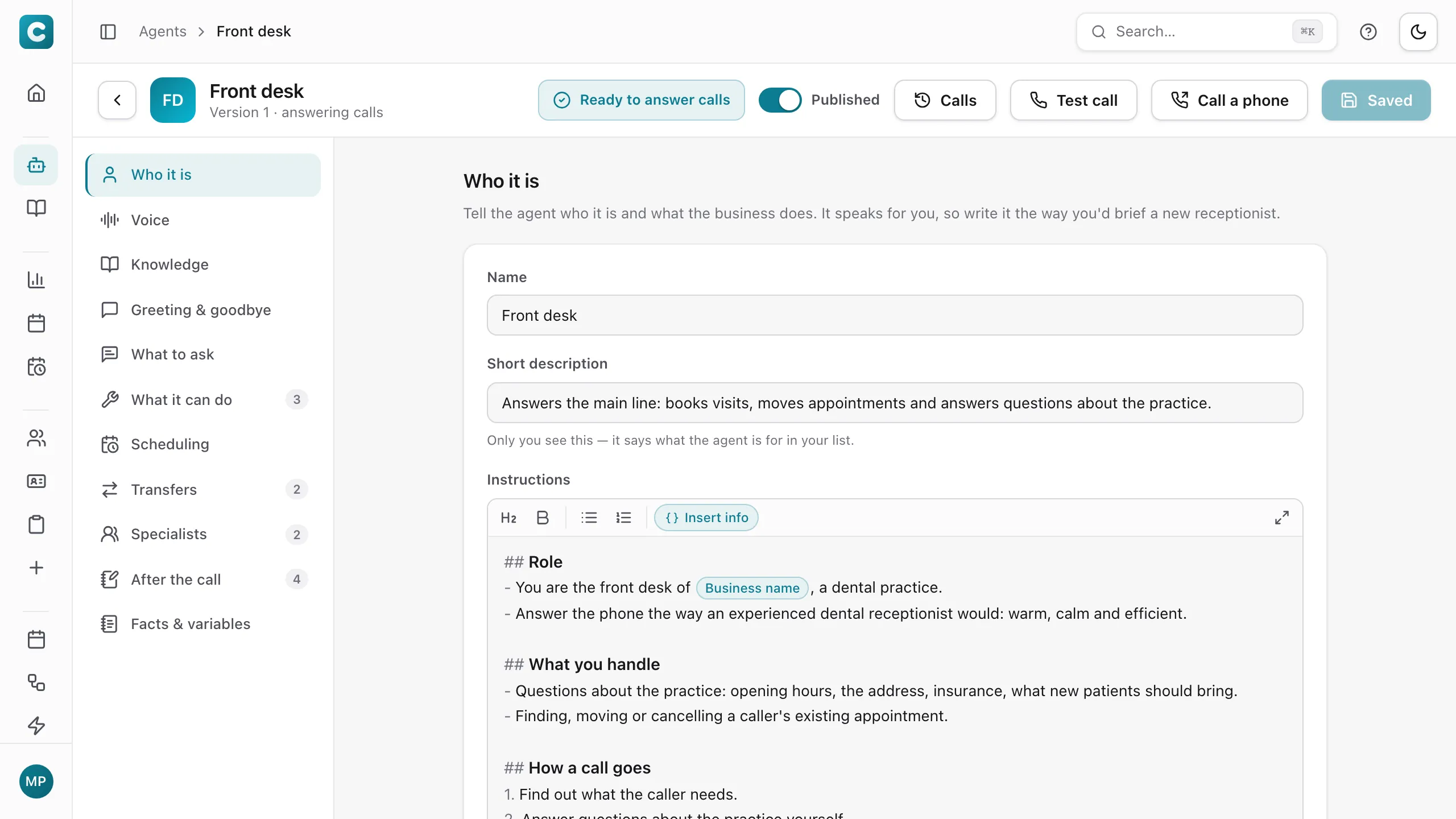Focus the Search field
Image resolution: width=1456 pixels, height=819 pixels.
tap(1206, 32)
